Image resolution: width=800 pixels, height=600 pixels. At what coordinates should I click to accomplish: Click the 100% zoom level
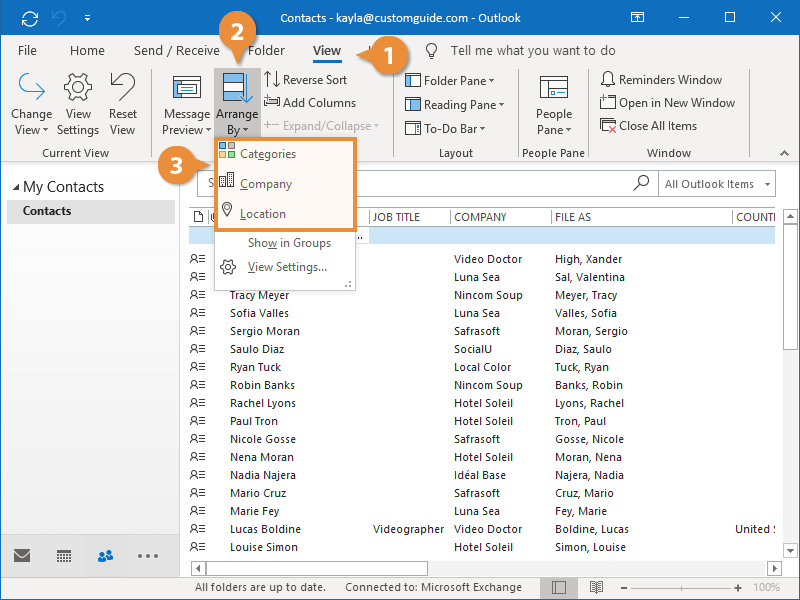pos(766,588)
